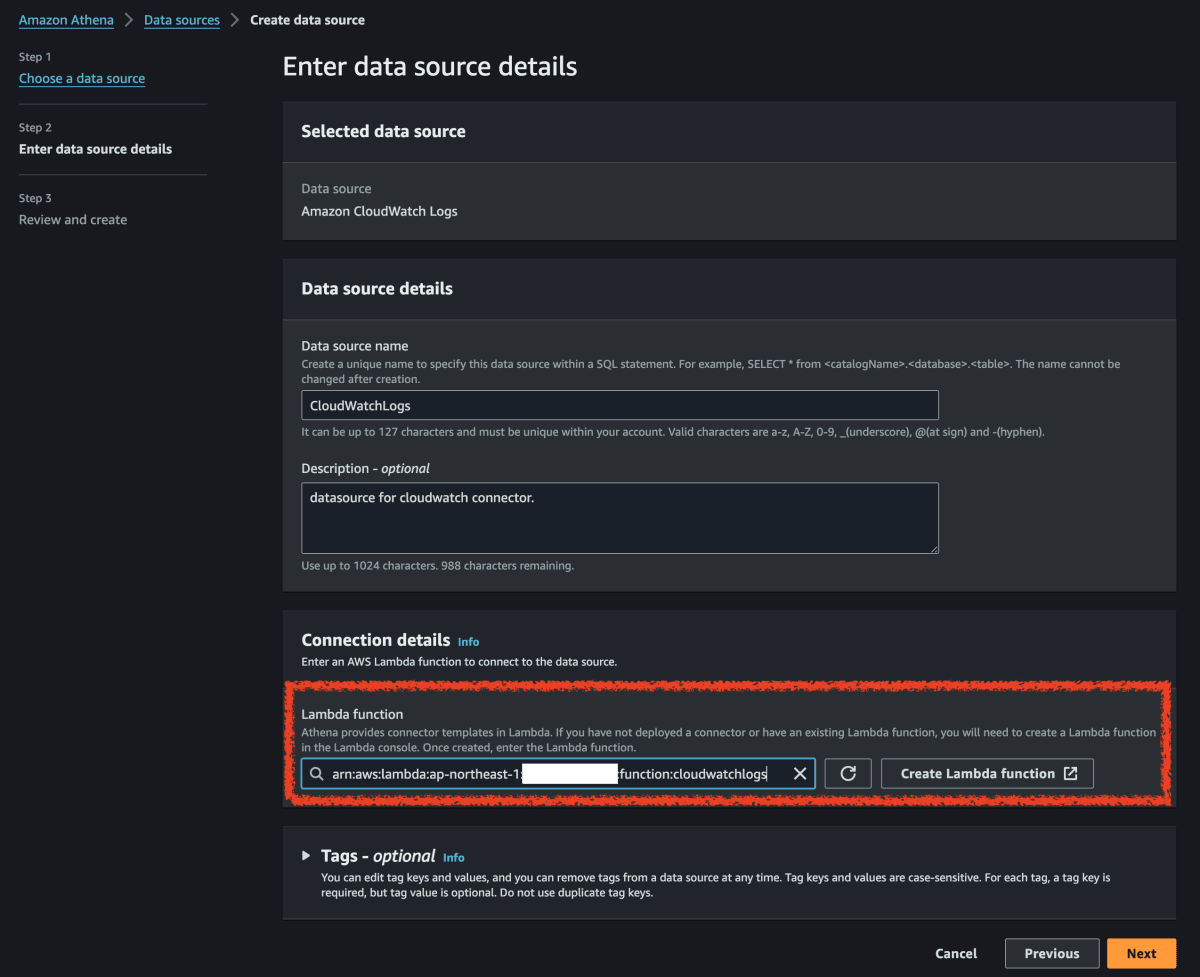Click the search magnifier in Lambda field
Screen dimensions: 1200x977
tap(317, 773)
